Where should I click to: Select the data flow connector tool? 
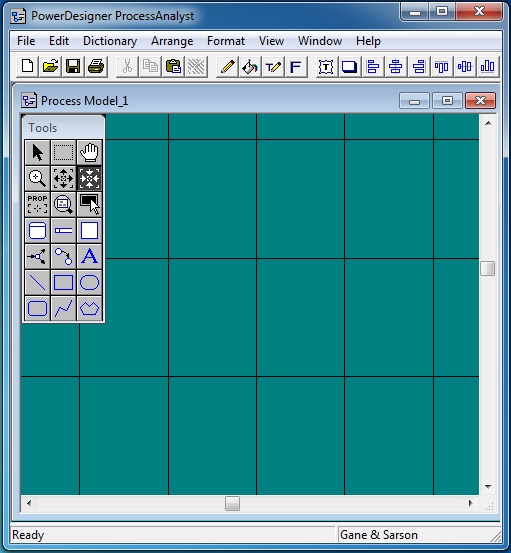pos(63,256)
